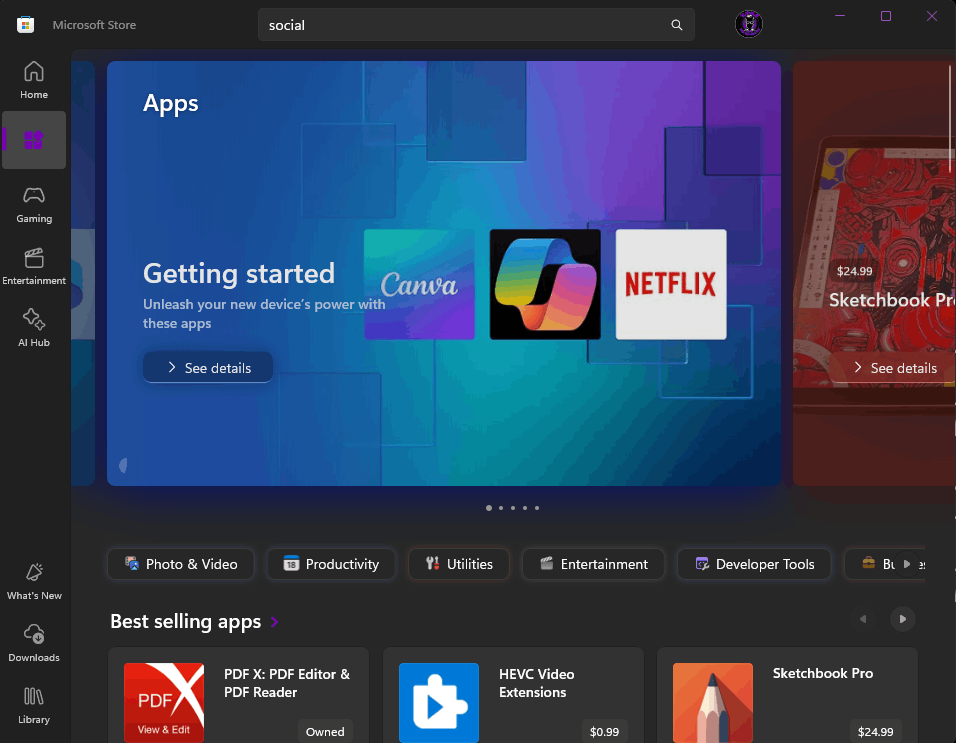The width and height of the screenshot is (956, 743).
Task: Open PDF X app icon
Action: tap(164, 702)
